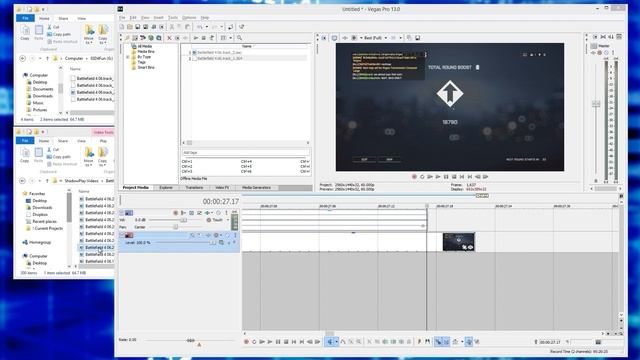Toggle Auto Ripple in the timeline toolbar
640x360 pixels.
tap(455, 342)
